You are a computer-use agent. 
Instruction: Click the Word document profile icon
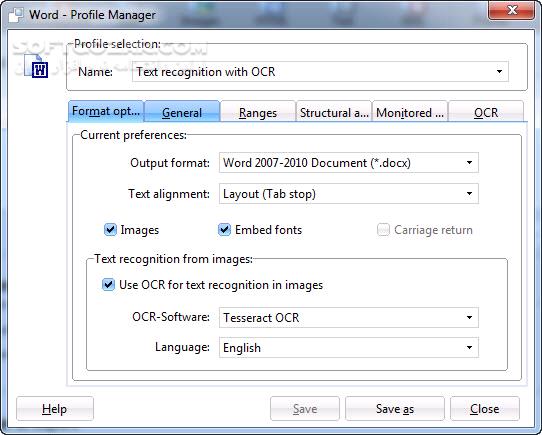pyautogui.click(x=36, y=66)
